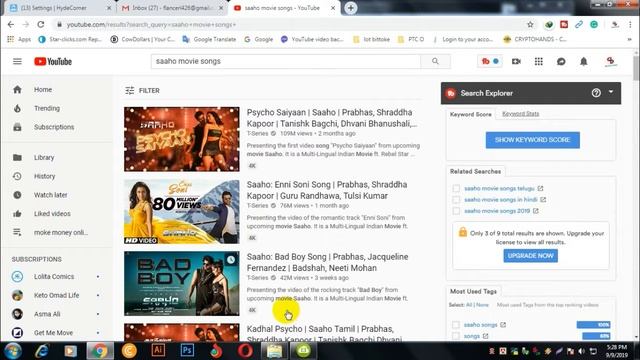Image resolution: width=640 pixels, height=360 pixels.
Task: Bookmark this page with the star icon
Action: point(530,24)
